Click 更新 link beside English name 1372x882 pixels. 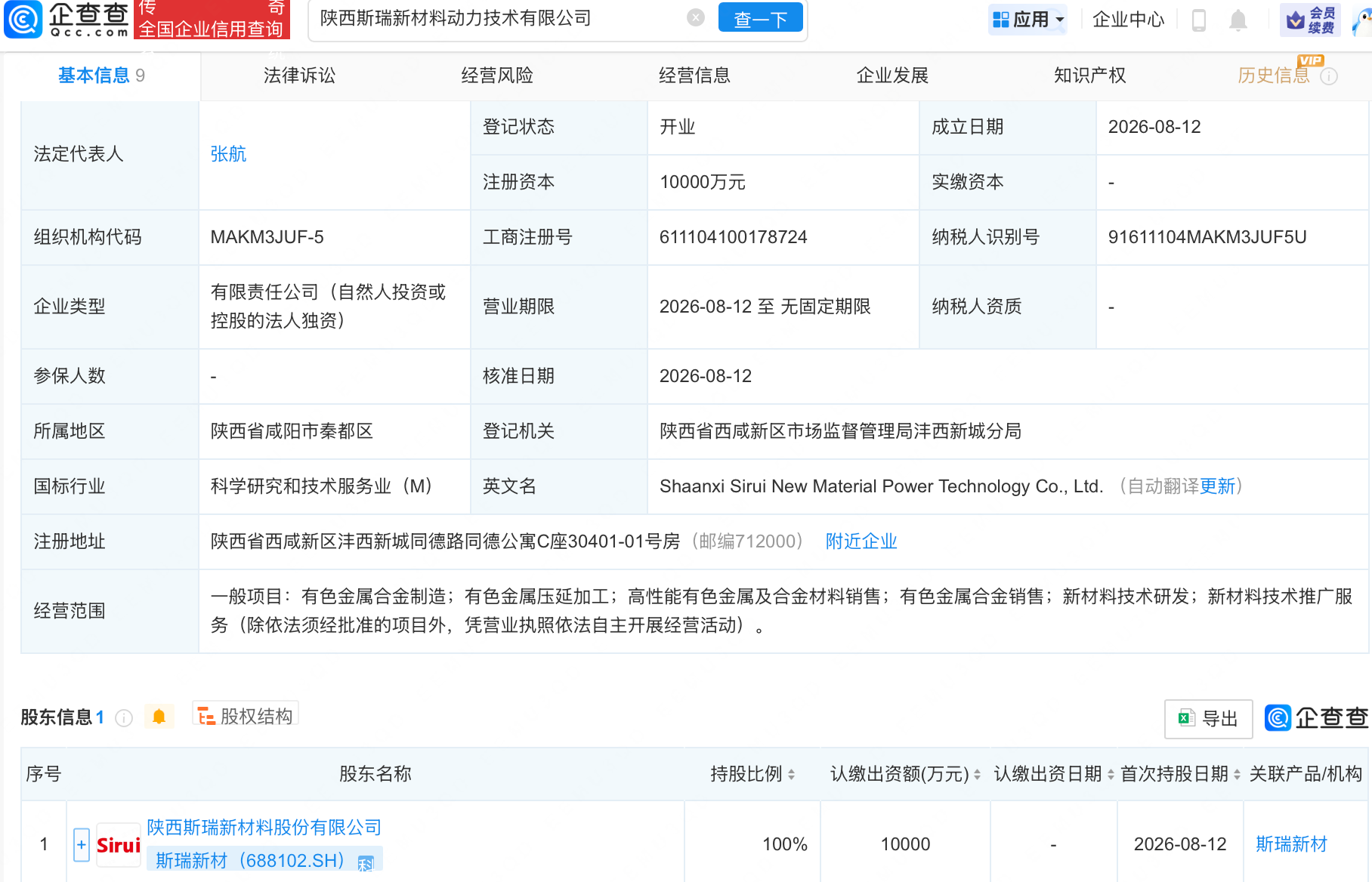(1217, 486)
